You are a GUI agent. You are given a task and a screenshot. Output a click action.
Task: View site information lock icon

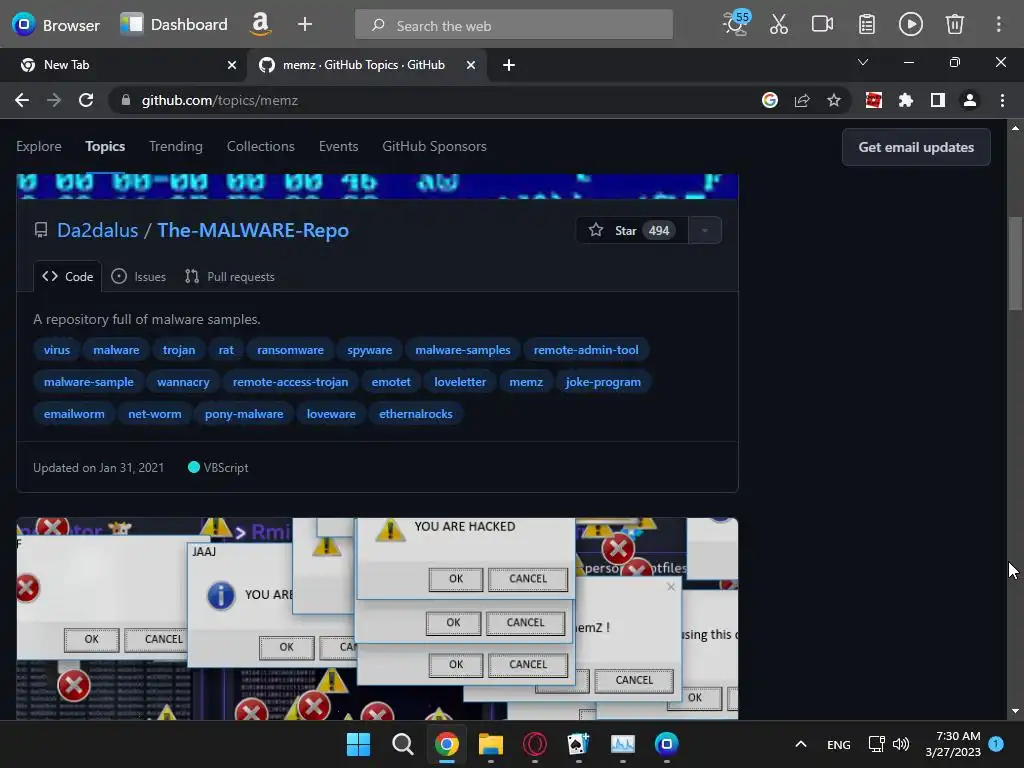126,100
